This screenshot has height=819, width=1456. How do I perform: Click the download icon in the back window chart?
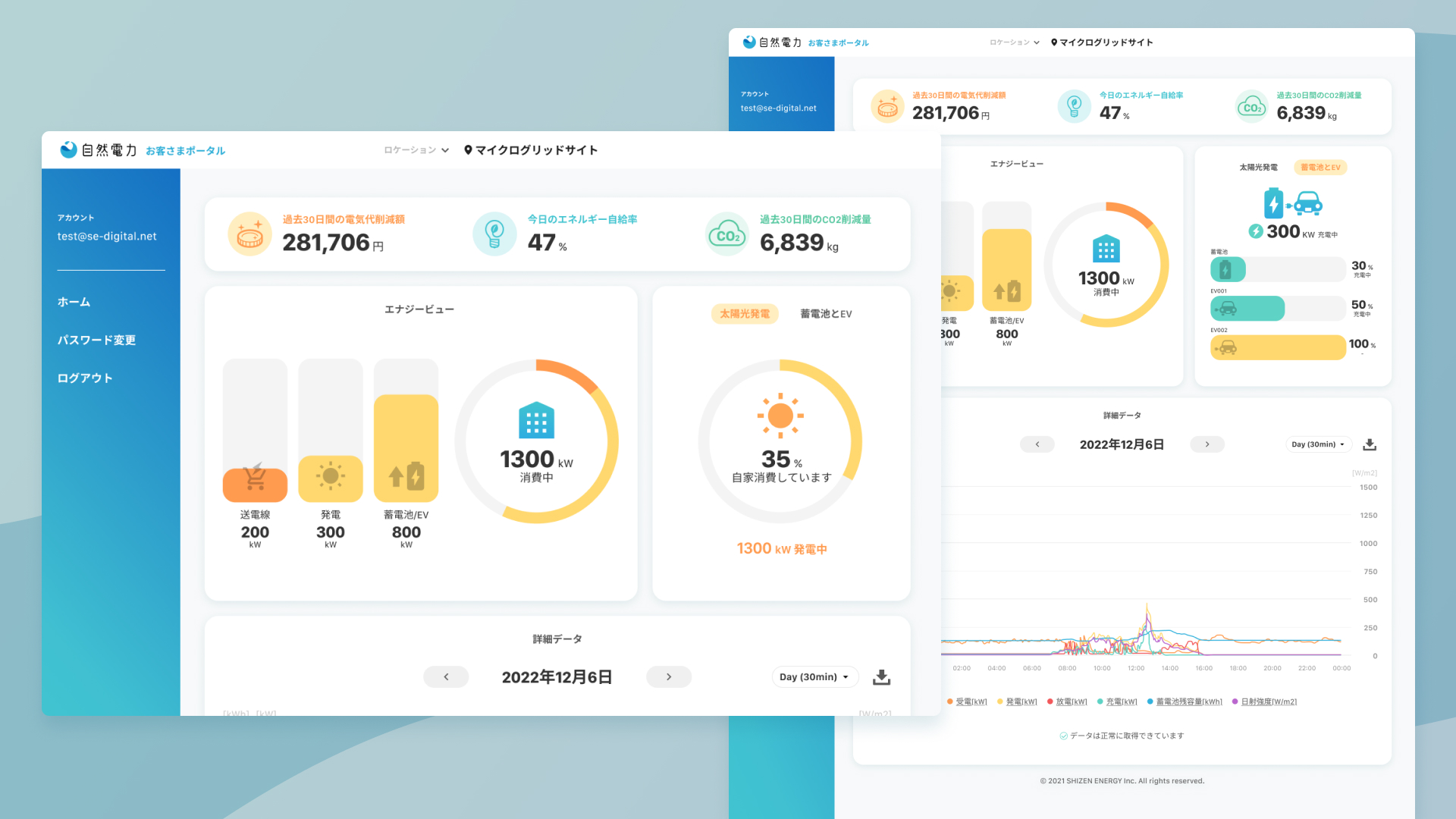tap(1370, 444)
